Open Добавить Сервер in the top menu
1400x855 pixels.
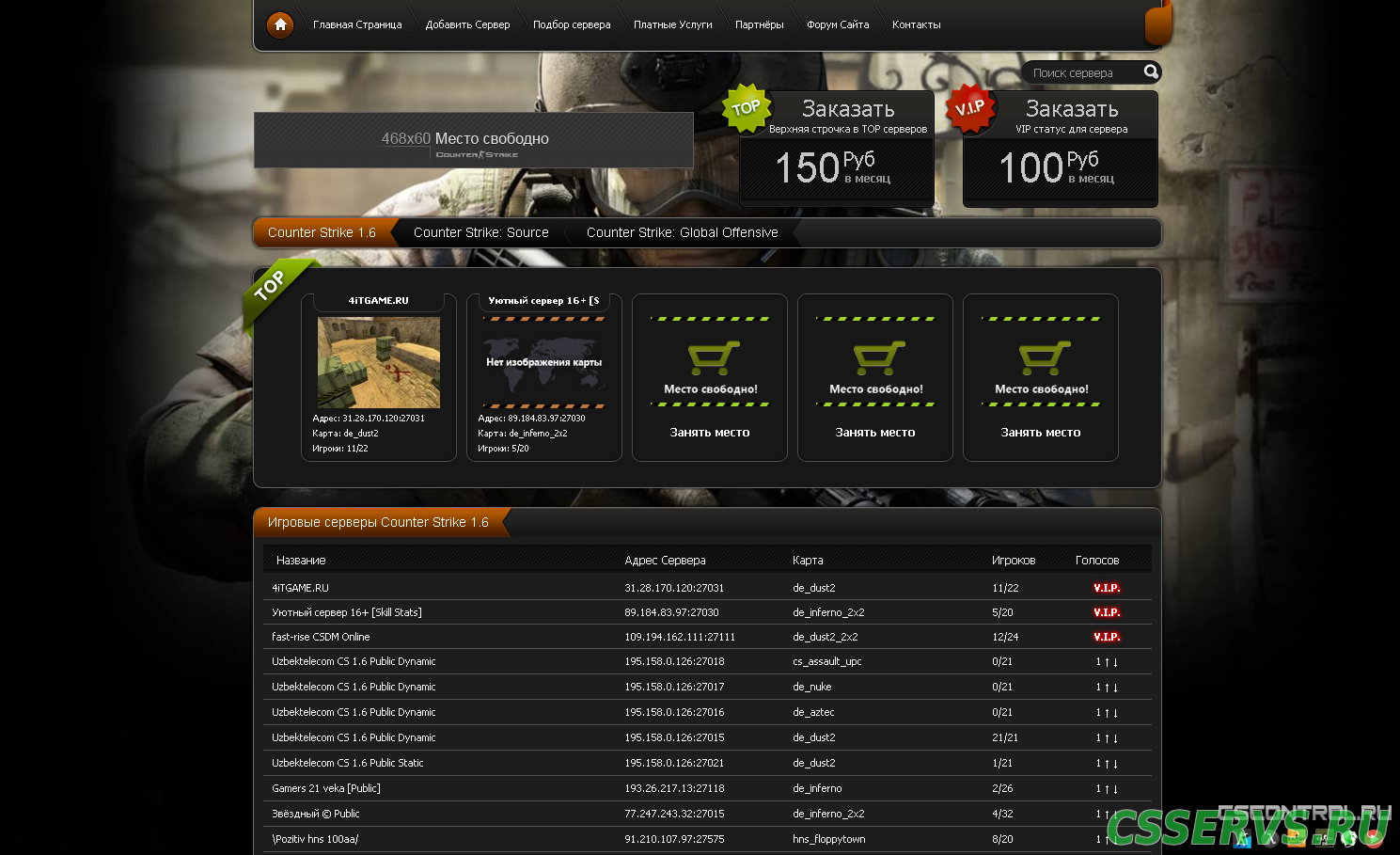[x=467, y=24]
